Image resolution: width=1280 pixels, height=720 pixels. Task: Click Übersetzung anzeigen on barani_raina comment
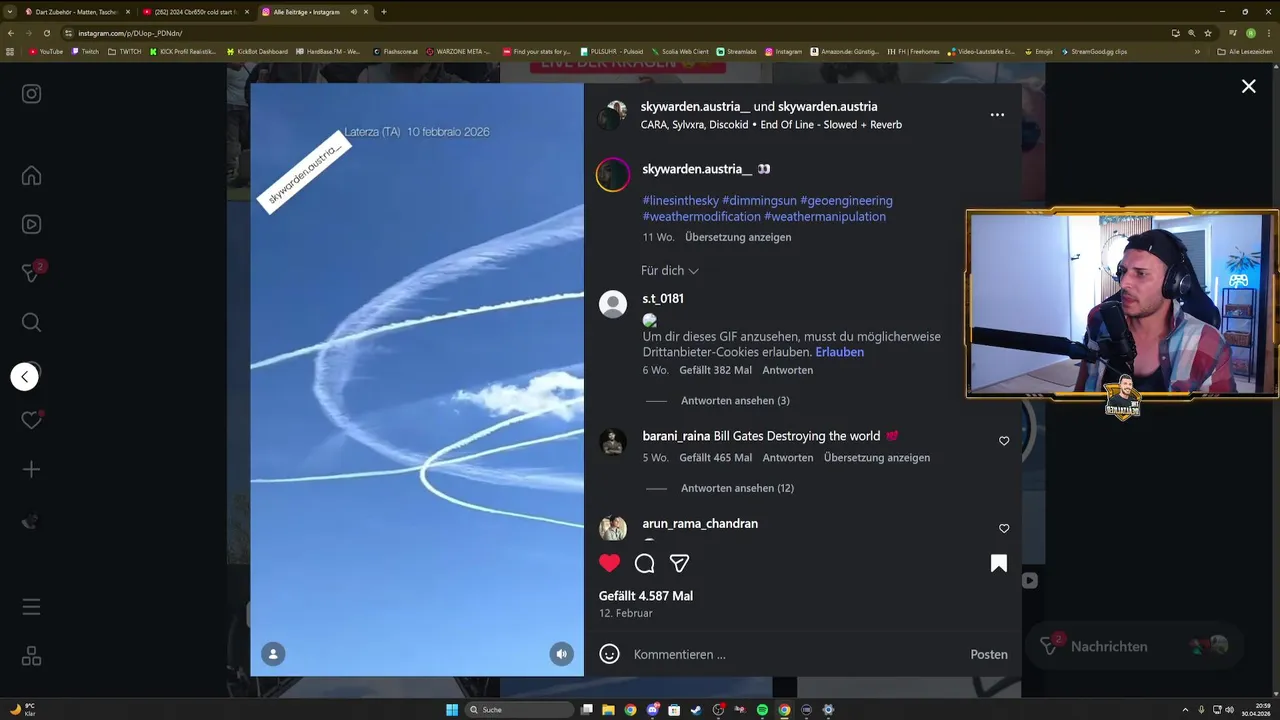877,458
